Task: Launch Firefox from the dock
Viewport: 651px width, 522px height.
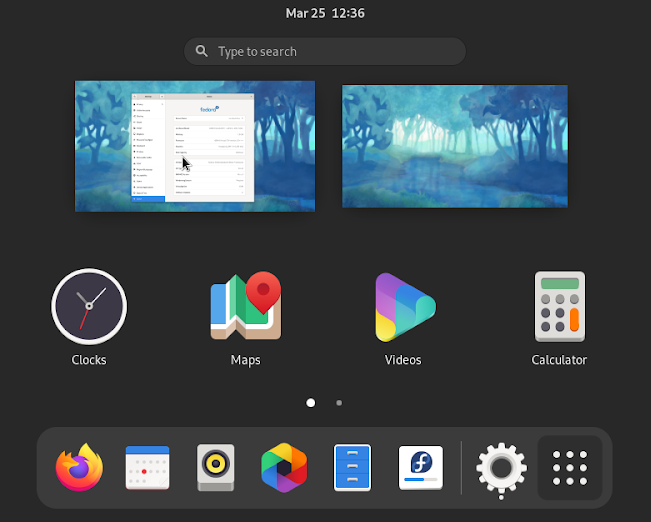Action: tap(79, 467)
